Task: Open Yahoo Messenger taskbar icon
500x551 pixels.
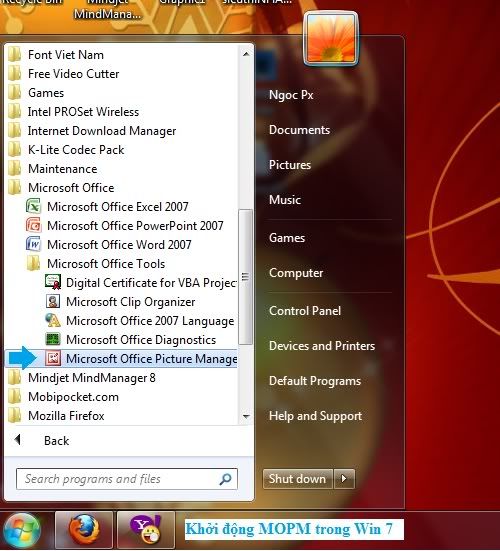Action: click(146, 531)
